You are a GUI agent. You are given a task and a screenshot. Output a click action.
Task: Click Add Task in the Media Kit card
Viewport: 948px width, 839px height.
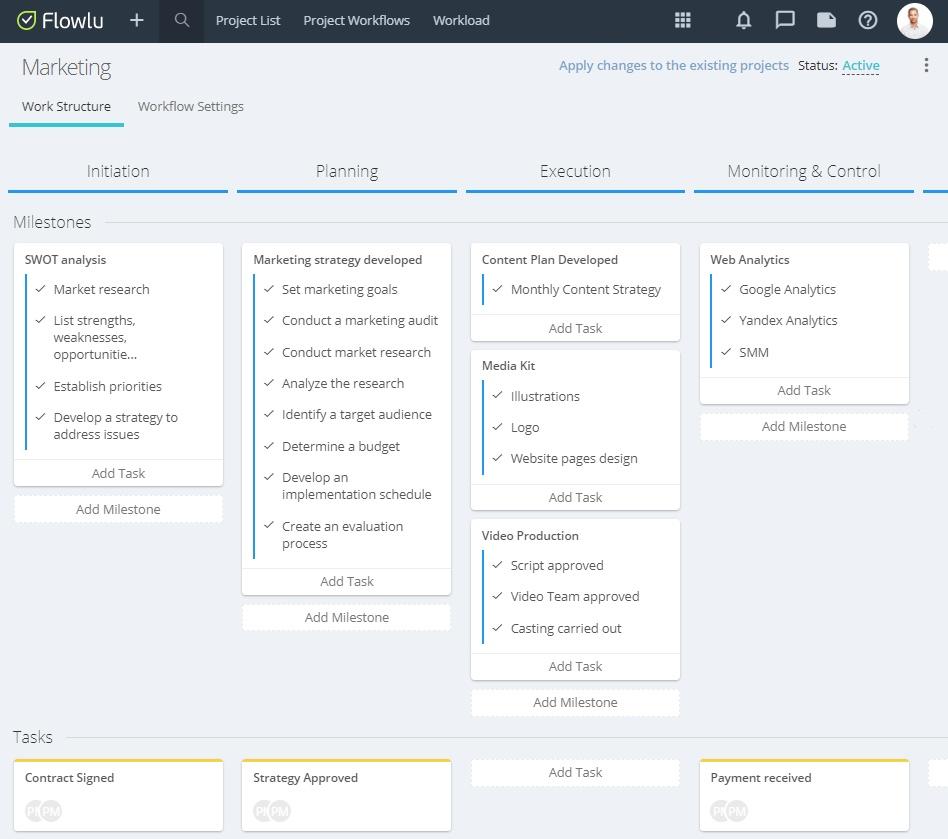coord(575,497)
